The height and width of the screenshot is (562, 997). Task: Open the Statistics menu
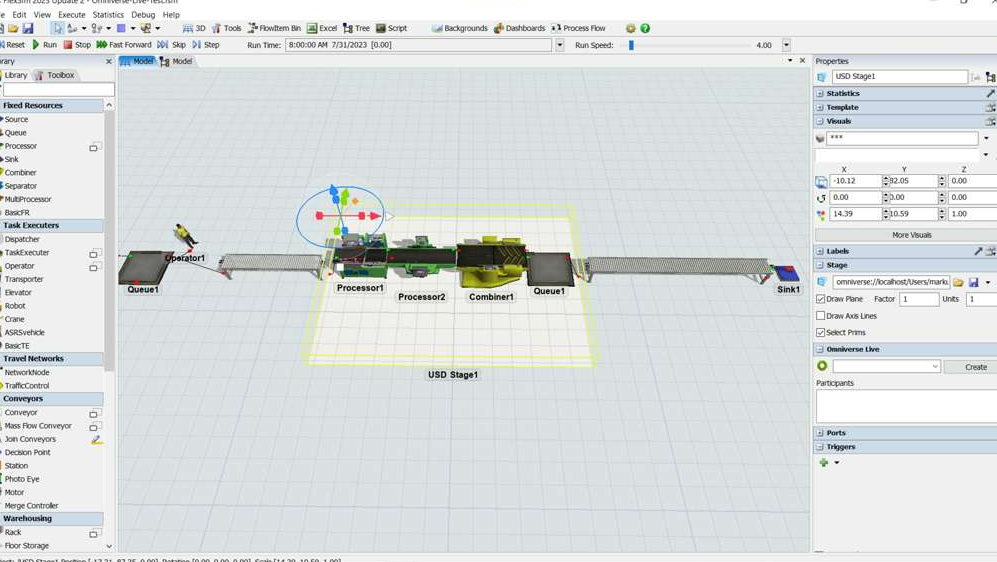(108, 14)
